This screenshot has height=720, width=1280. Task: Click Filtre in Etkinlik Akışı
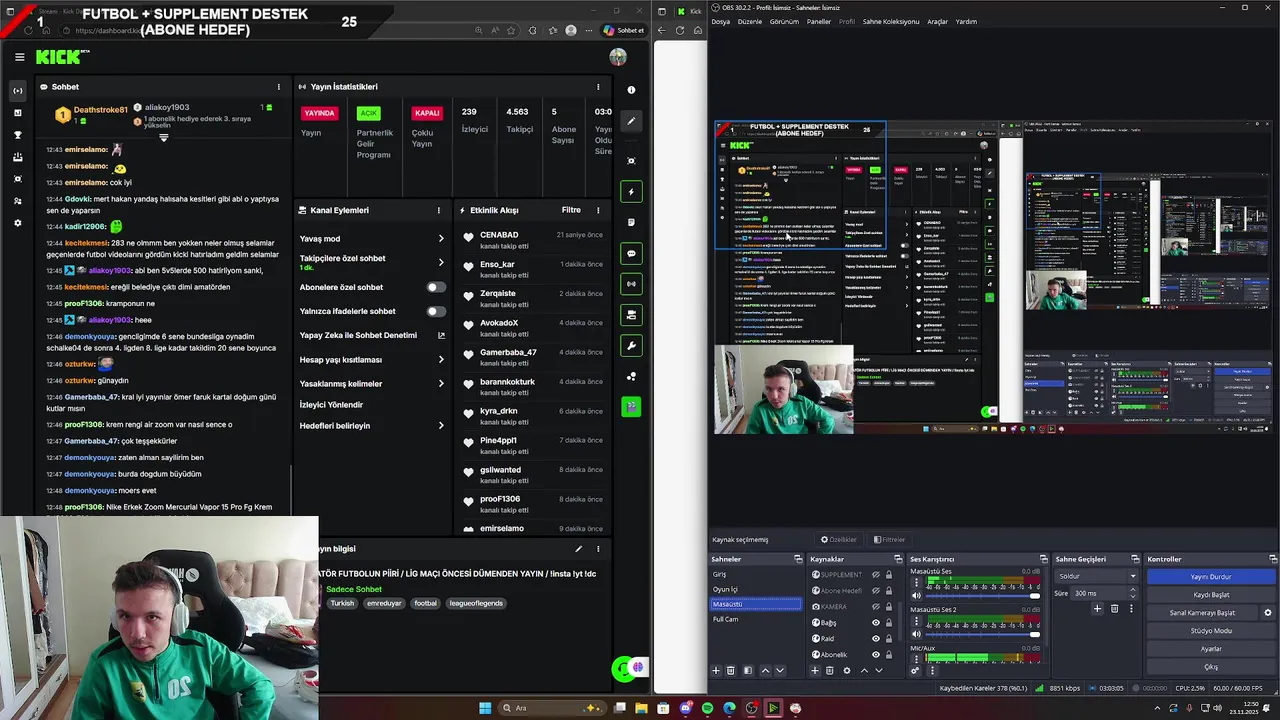click(x=571, y=210)
